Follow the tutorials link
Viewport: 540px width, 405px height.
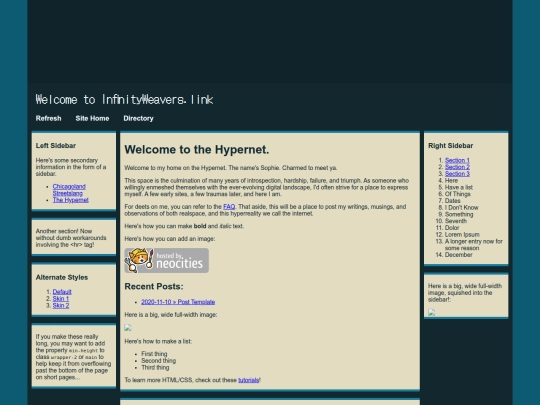248,380
